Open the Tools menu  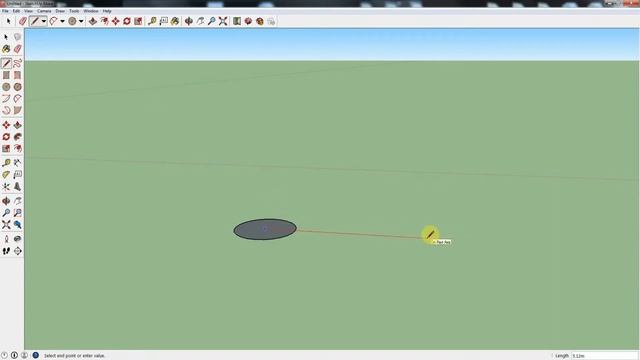pos(74,11)
